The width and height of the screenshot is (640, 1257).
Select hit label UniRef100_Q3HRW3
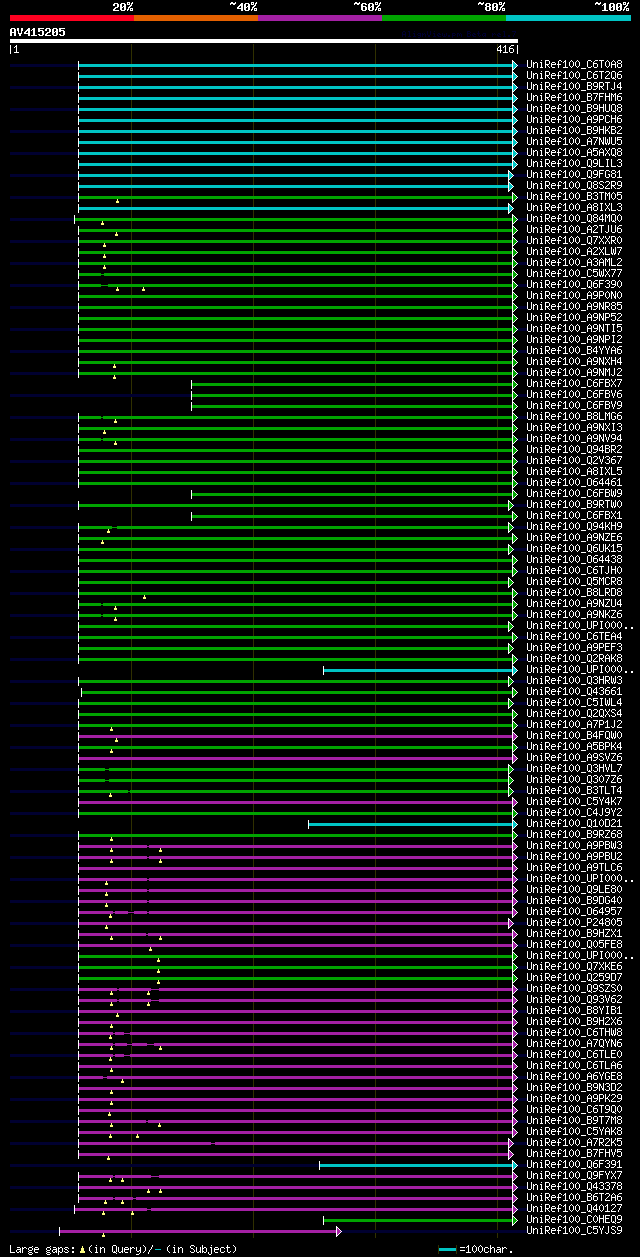[x=574, y=681]
